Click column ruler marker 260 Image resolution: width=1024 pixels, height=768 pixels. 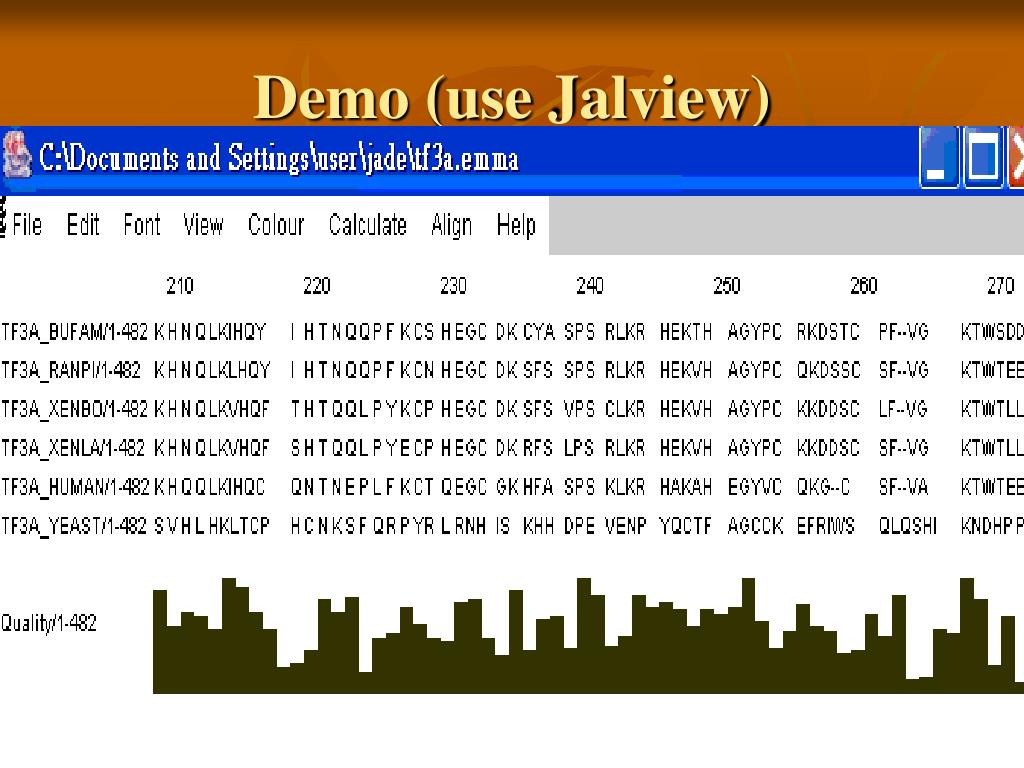863,285
